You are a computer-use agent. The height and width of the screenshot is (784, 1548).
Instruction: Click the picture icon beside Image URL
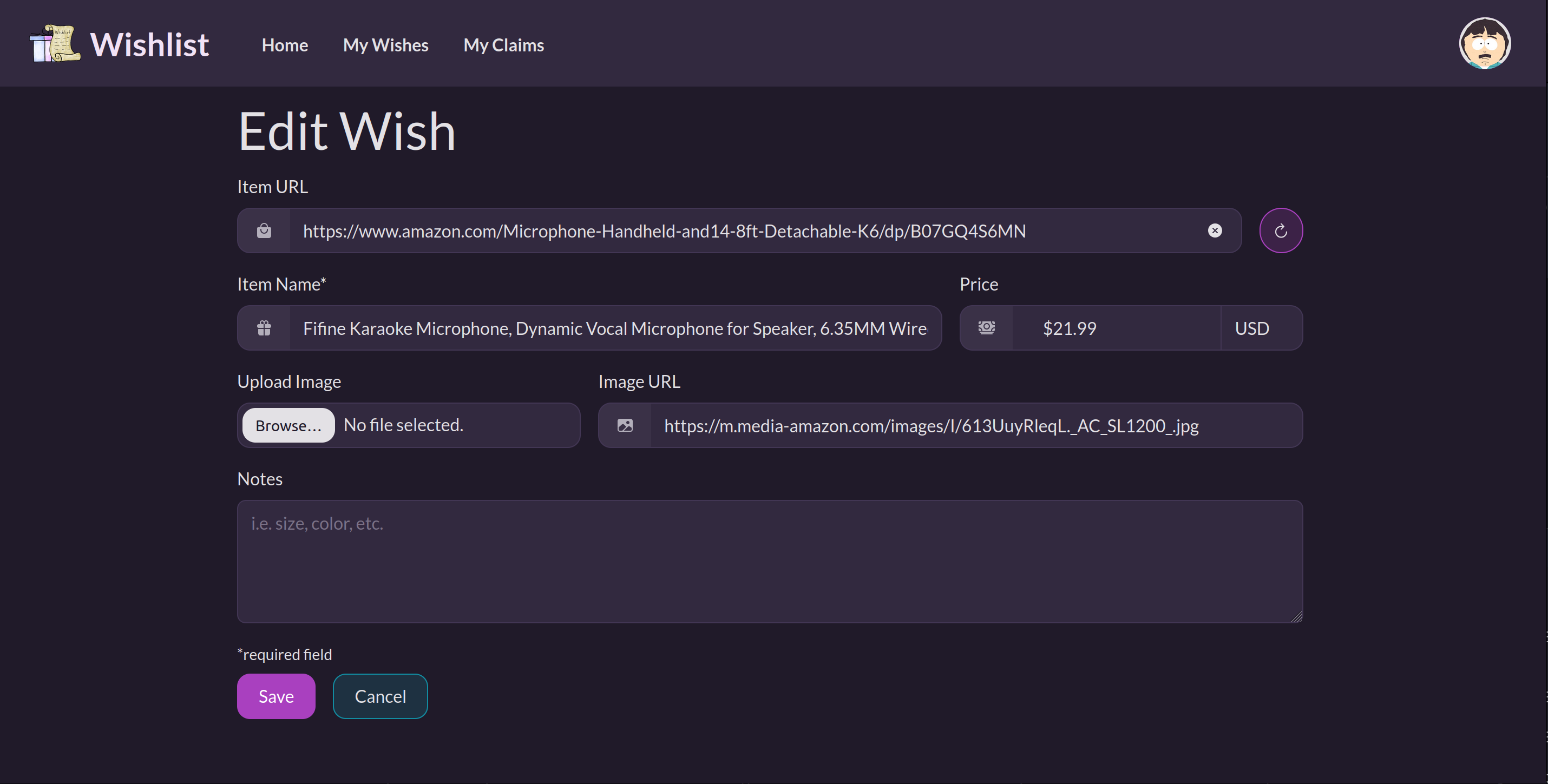point(625,425)
